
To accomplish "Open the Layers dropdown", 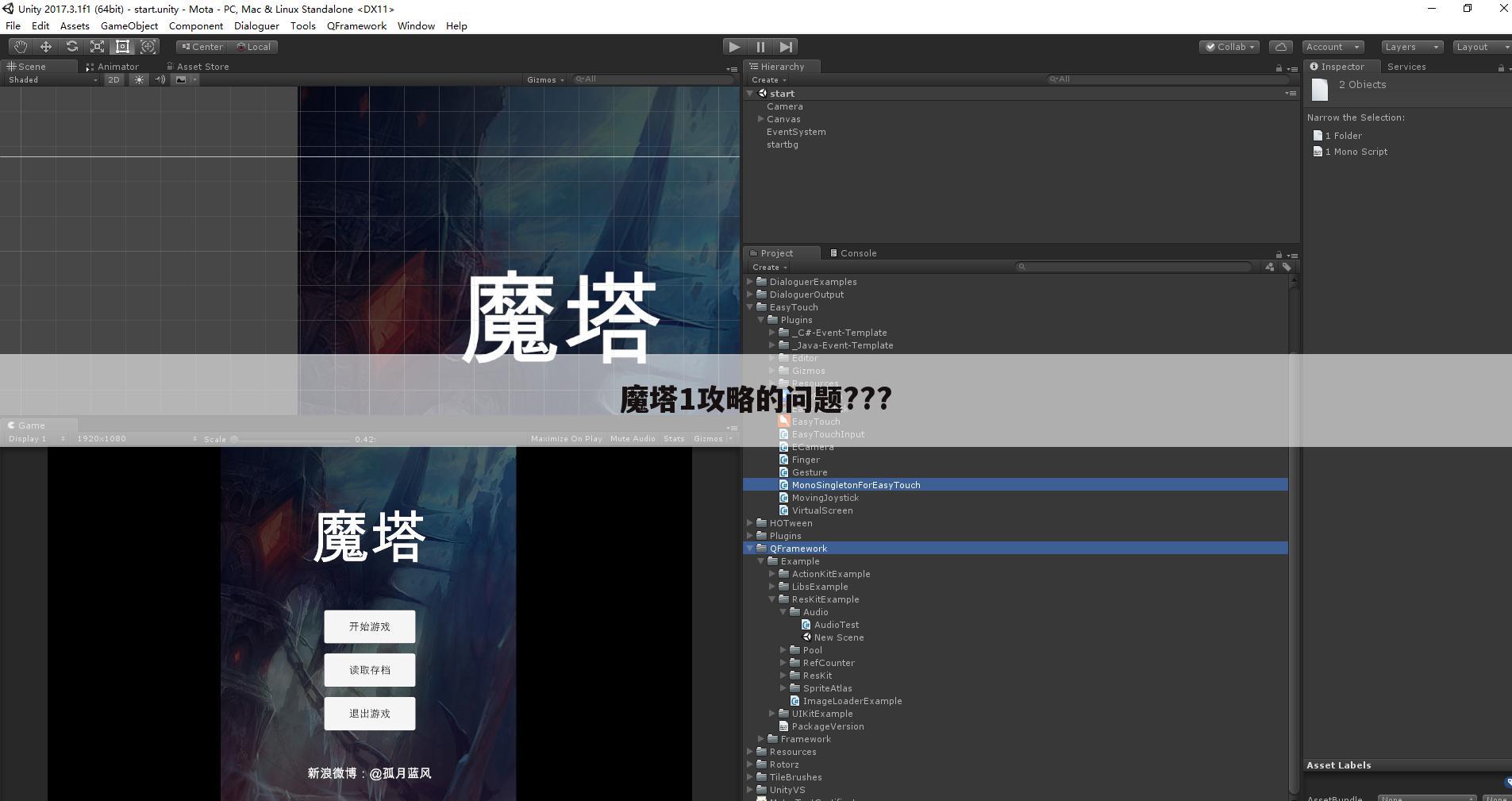I will (x=1411, y=47).
